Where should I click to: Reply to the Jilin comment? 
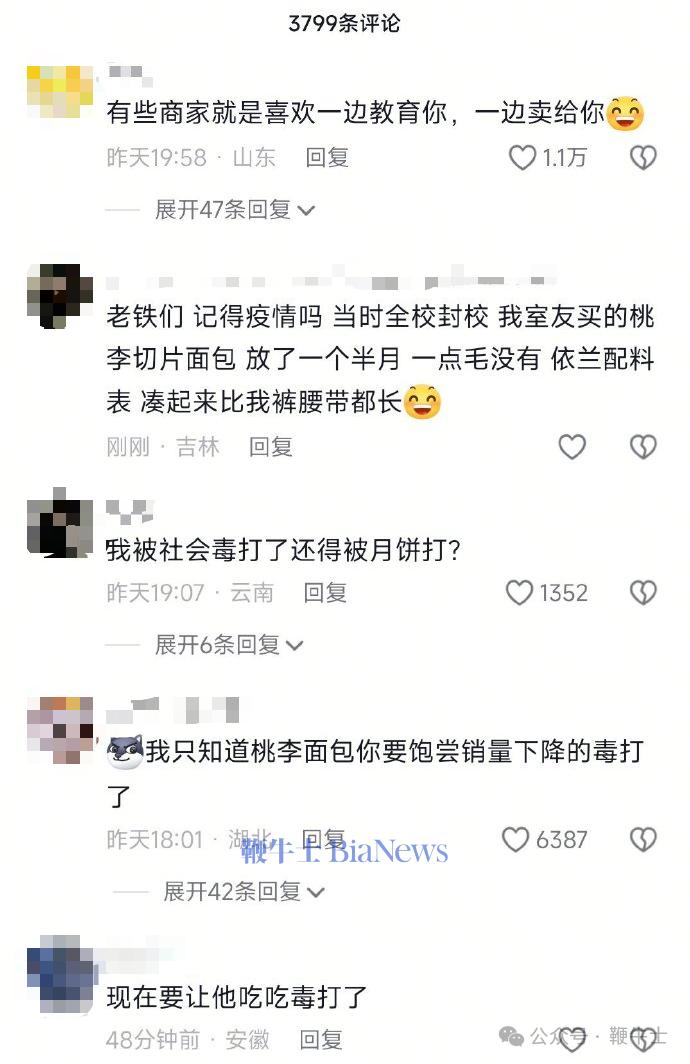[x=271, y=446]
